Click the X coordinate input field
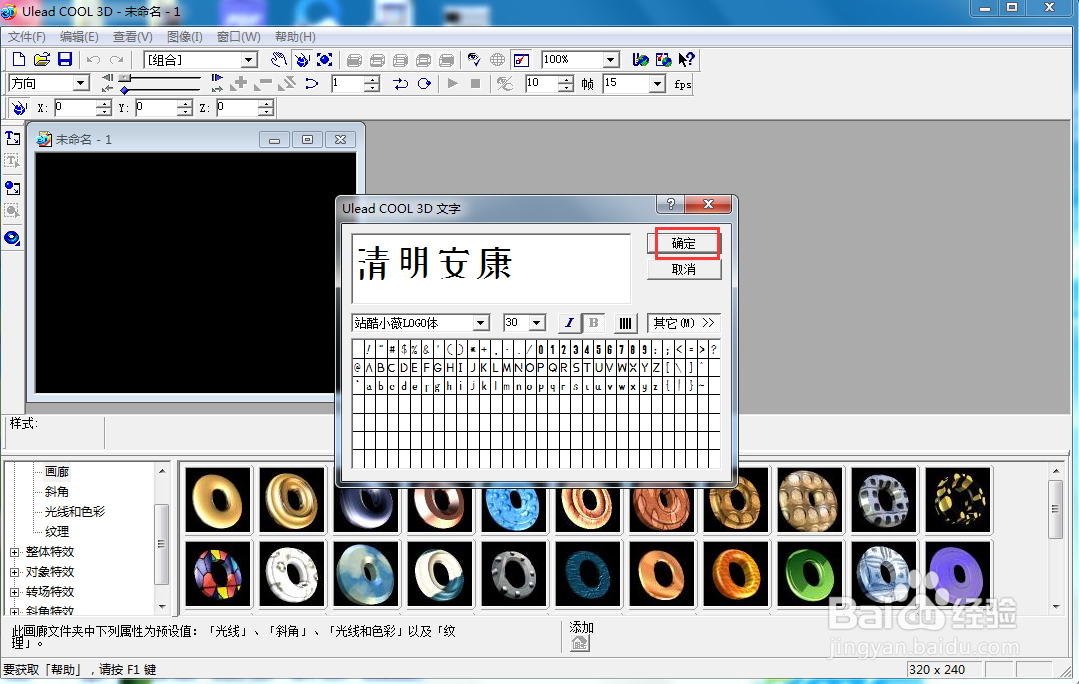 pos(75,107)
